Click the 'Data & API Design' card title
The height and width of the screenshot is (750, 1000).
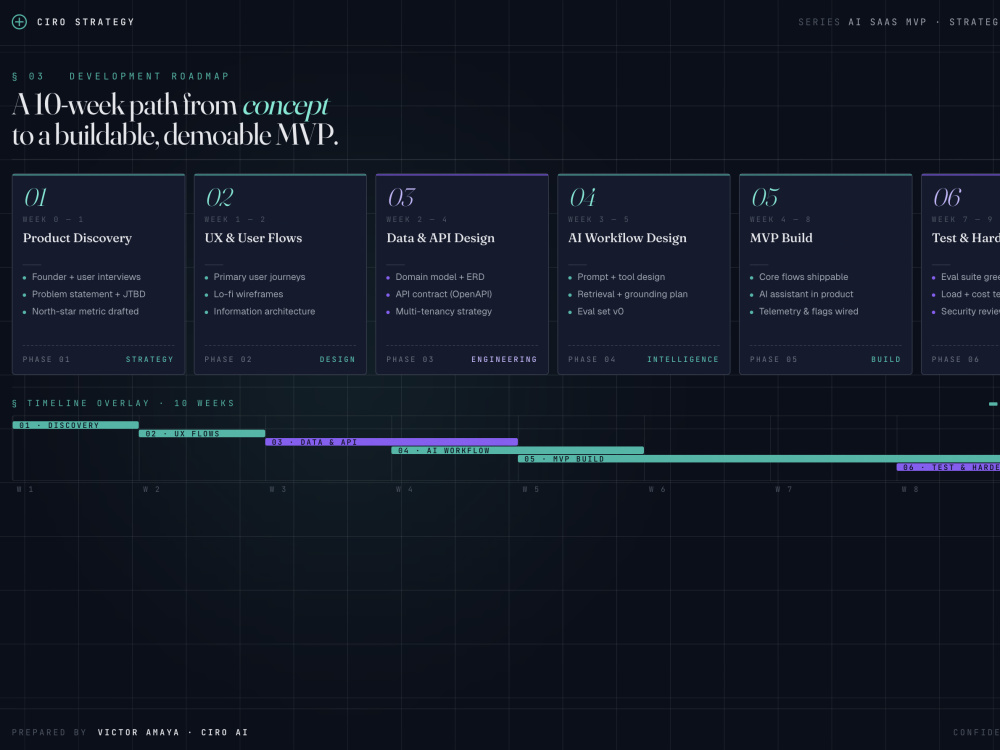tap(441, 238)
